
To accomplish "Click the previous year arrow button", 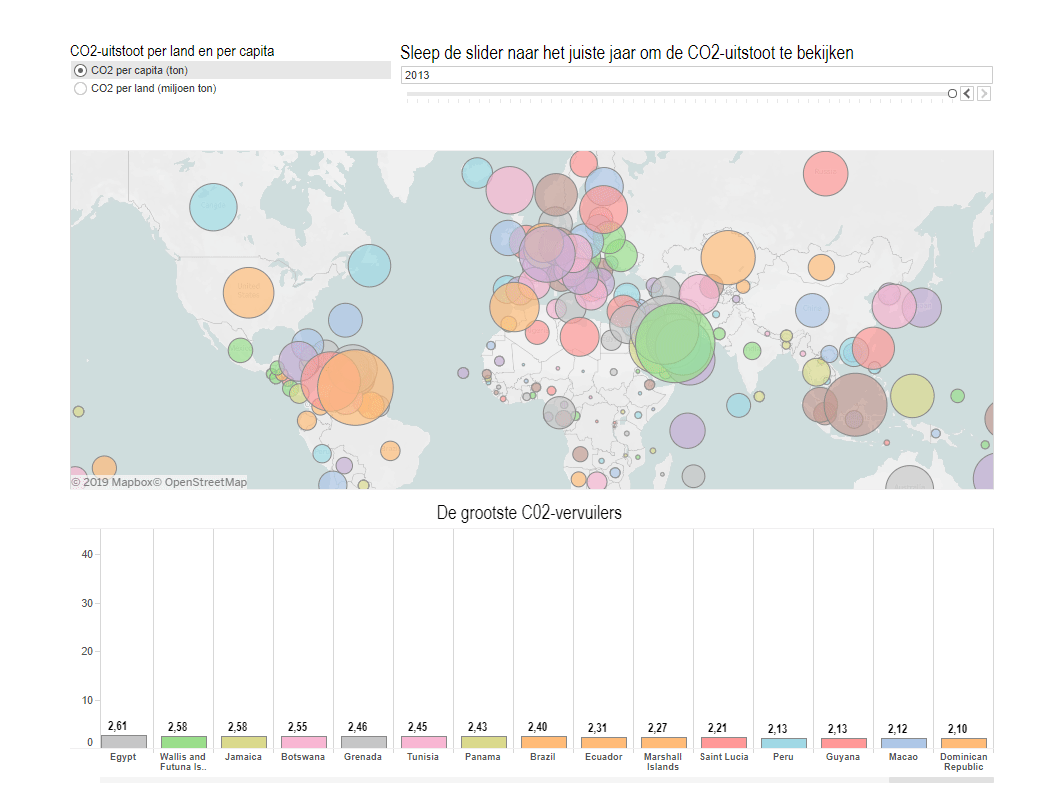I will (x=967, y=93).
